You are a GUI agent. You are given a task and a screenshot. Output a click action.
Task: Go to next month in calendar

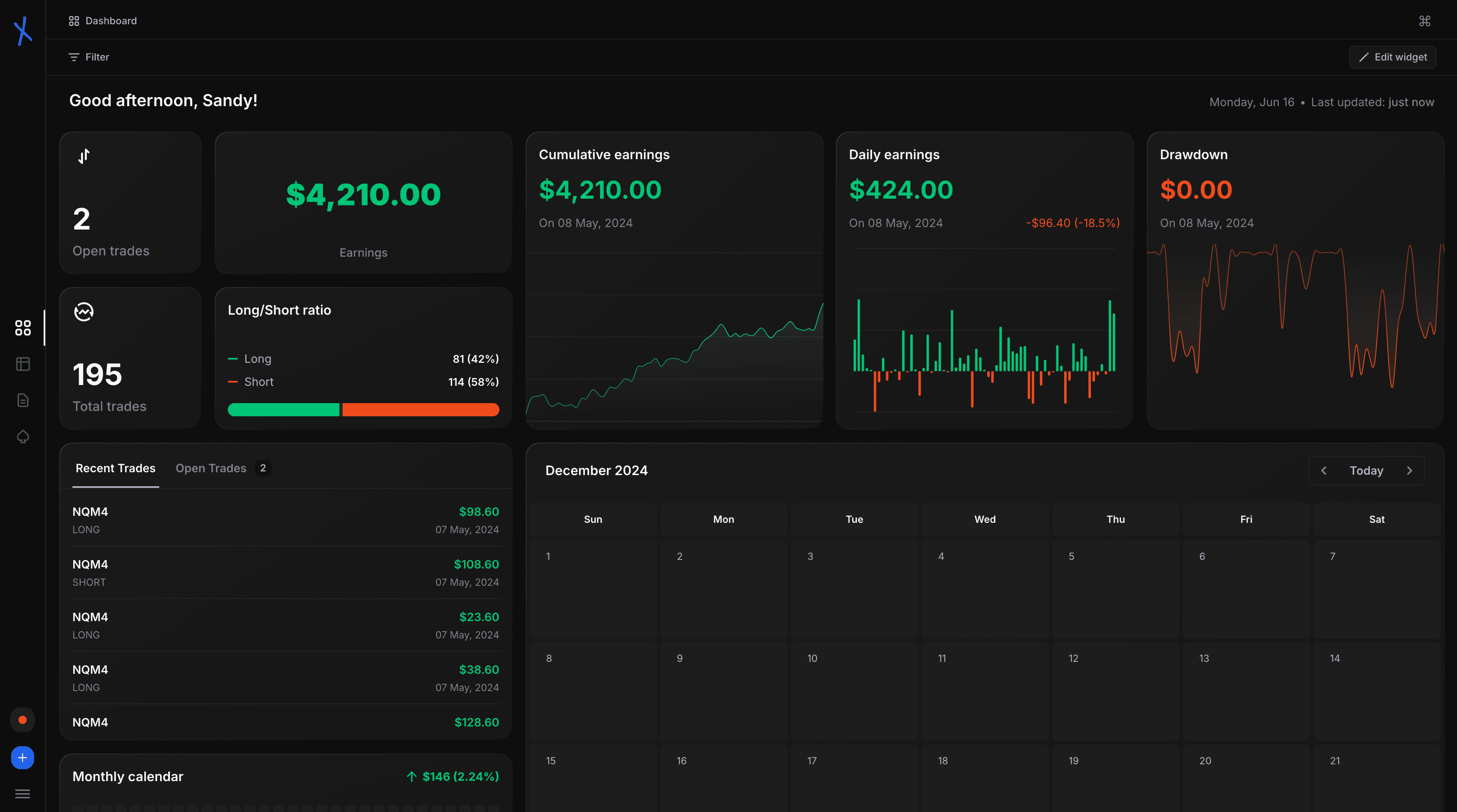pyautogui.click(x=1409, y=471)
